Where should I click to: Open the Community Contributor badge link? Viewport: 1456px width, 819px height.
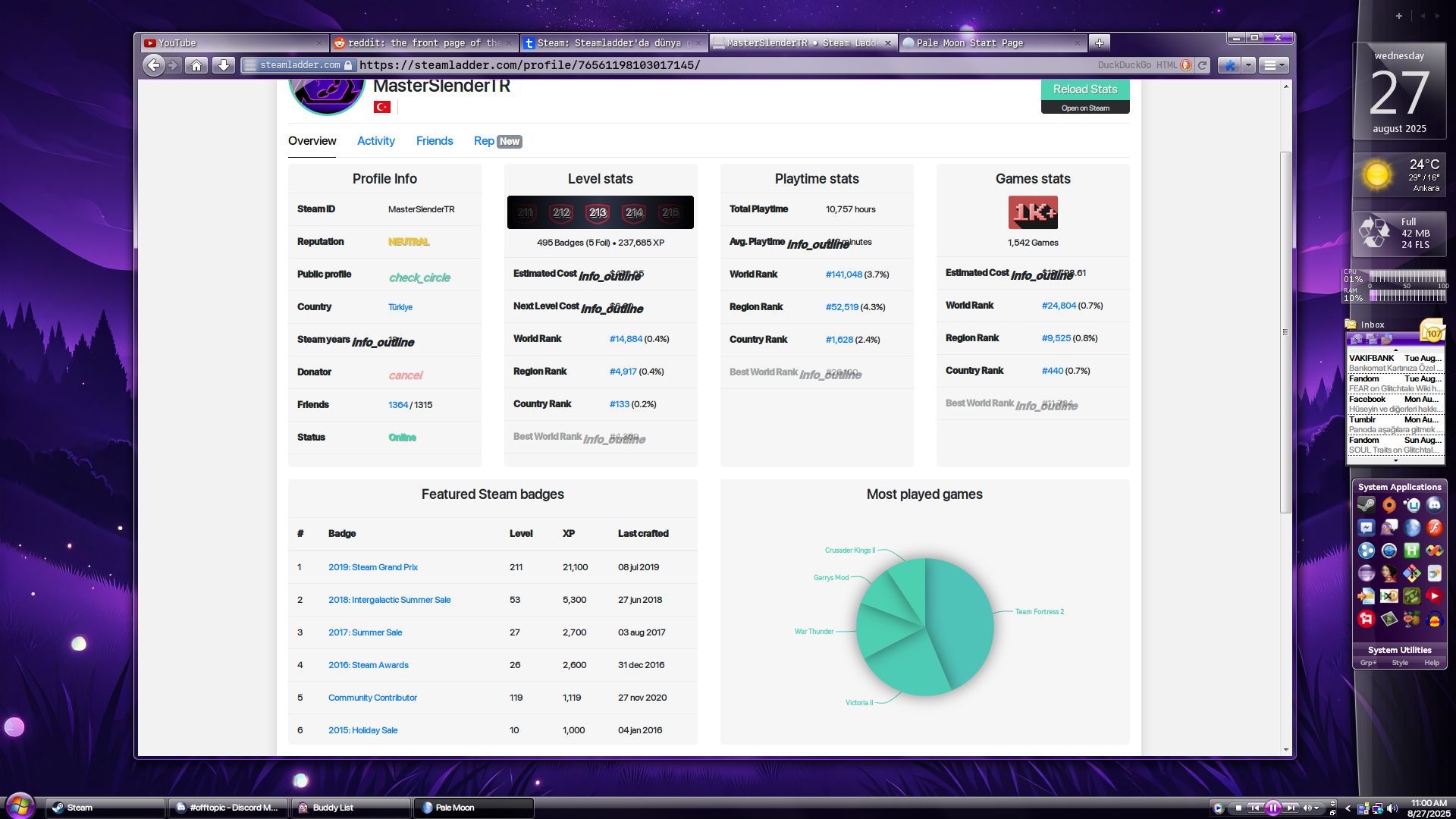pos(372,698)
